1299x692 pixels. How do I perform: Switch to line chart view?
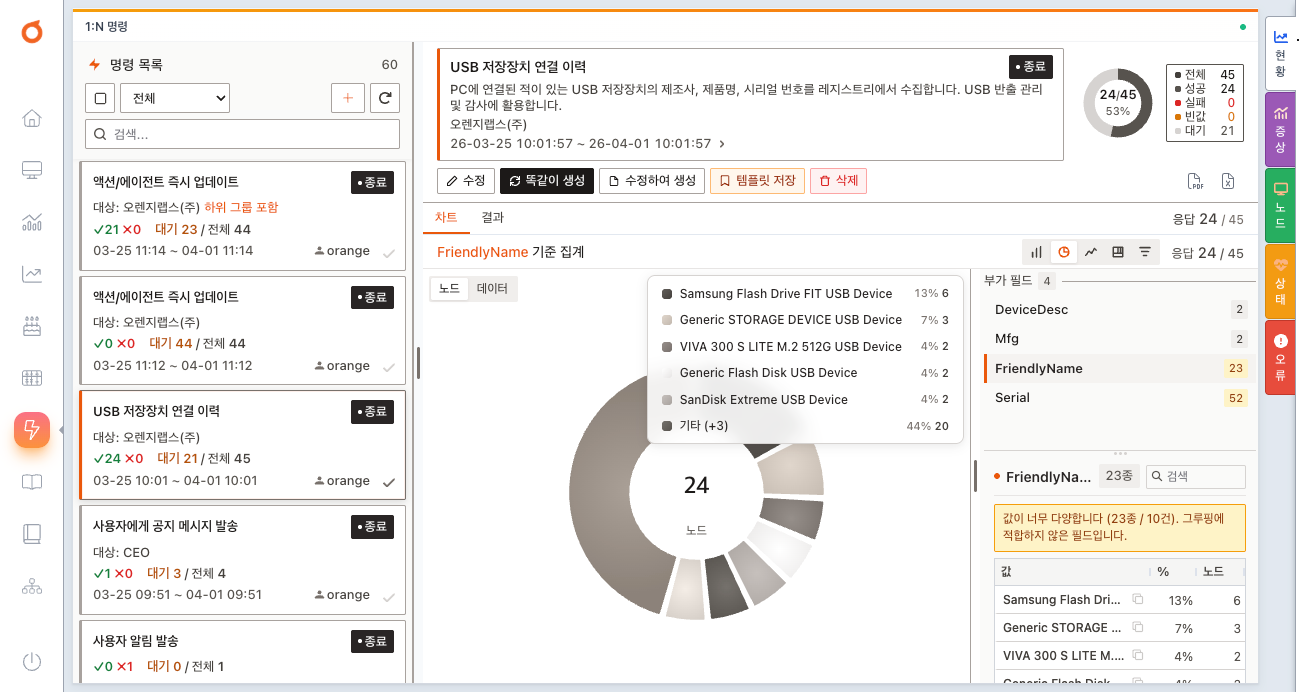1091,252
